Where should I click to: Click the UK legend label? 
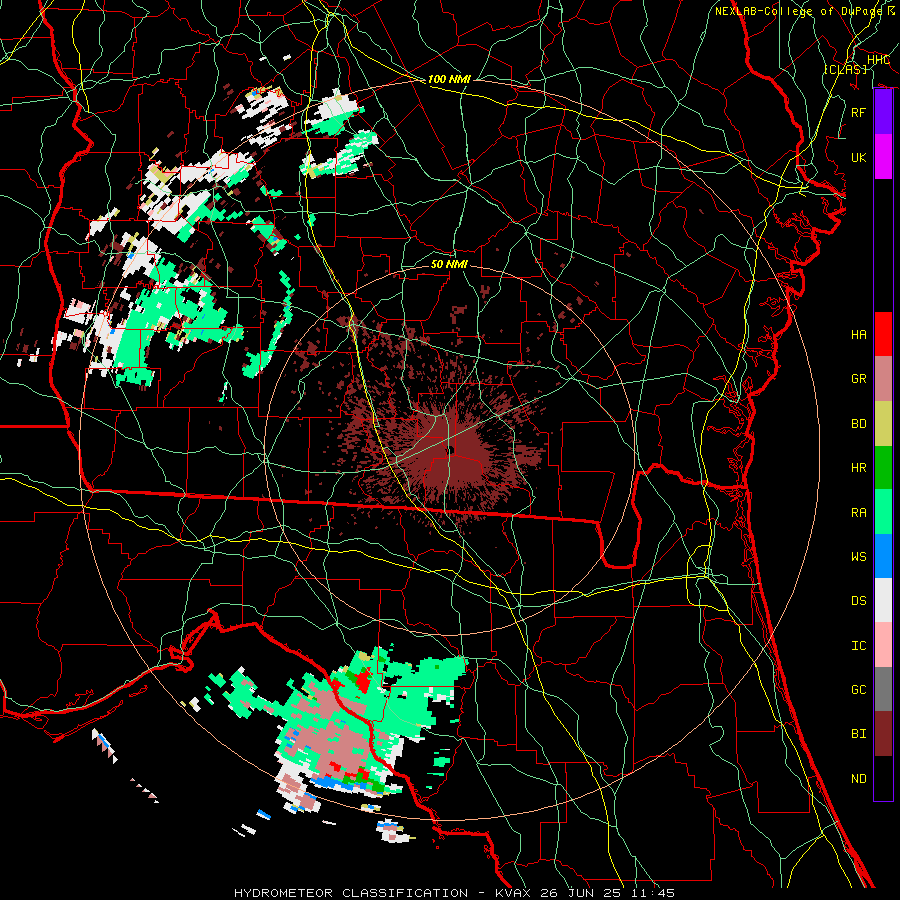pos(858,157)
